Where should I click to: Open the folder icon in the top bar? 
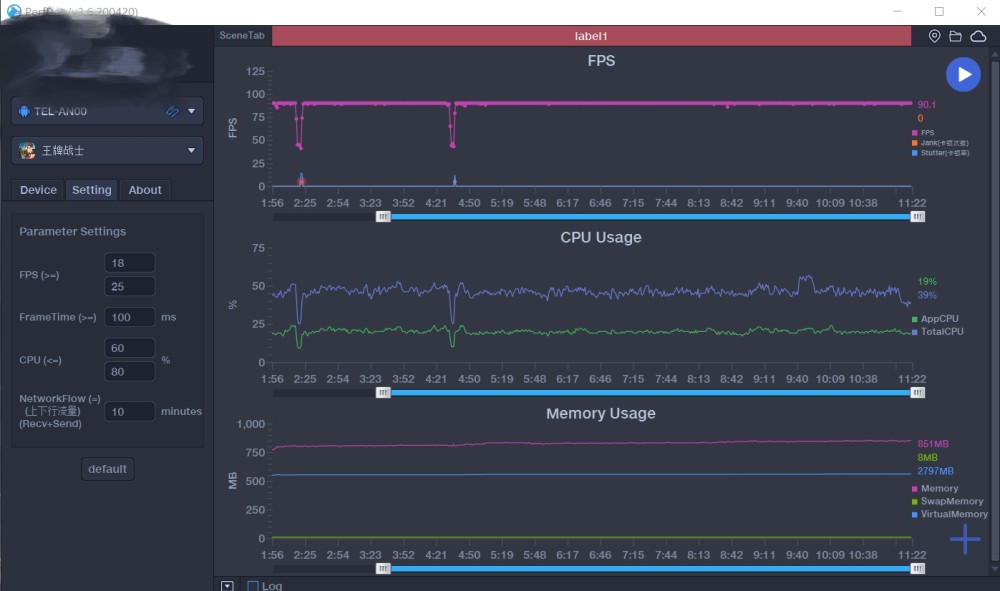pos(955,36)
